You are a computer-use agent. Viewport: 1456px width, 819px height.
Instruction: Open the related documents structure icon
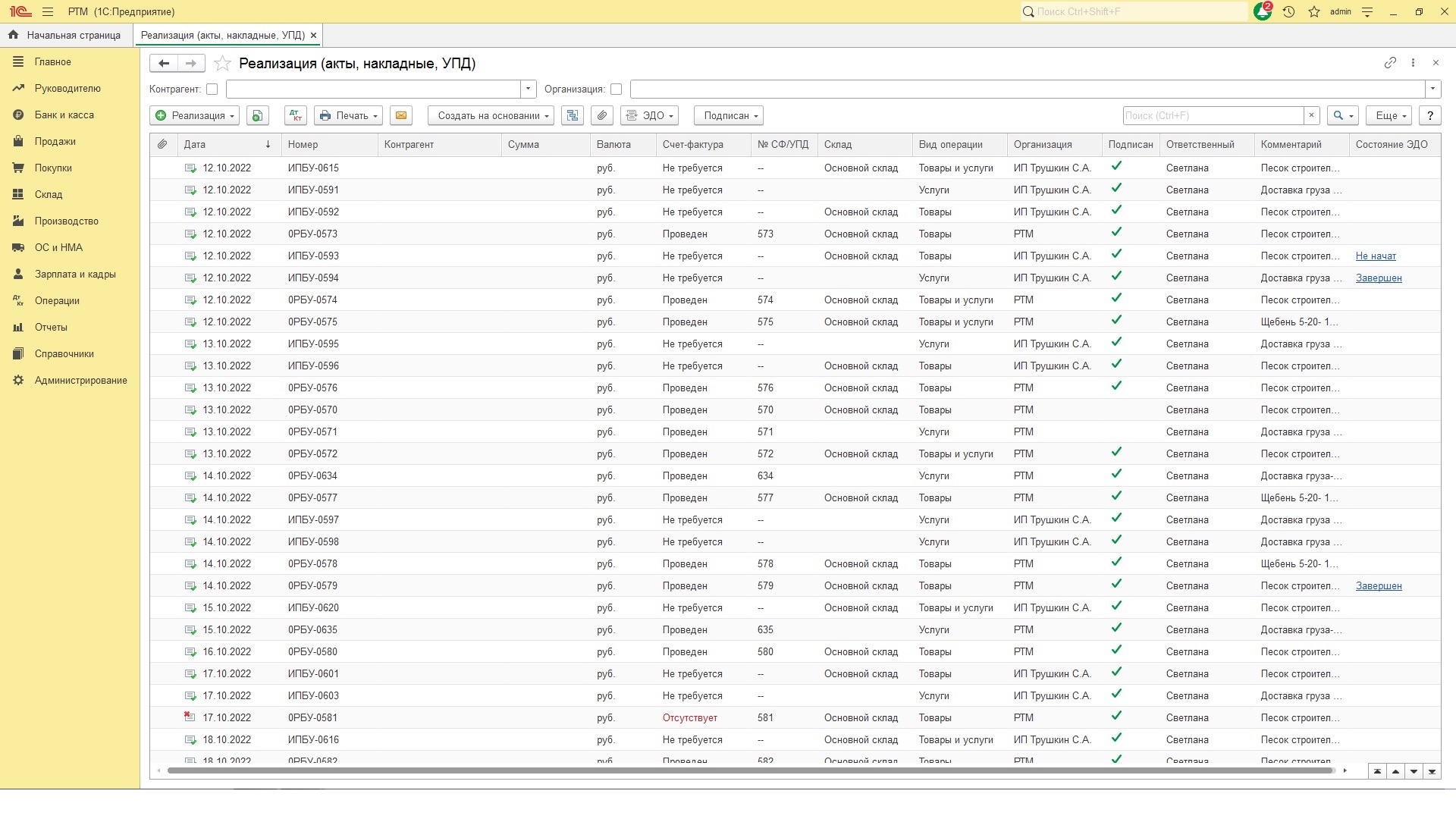[x=573, y=116]
